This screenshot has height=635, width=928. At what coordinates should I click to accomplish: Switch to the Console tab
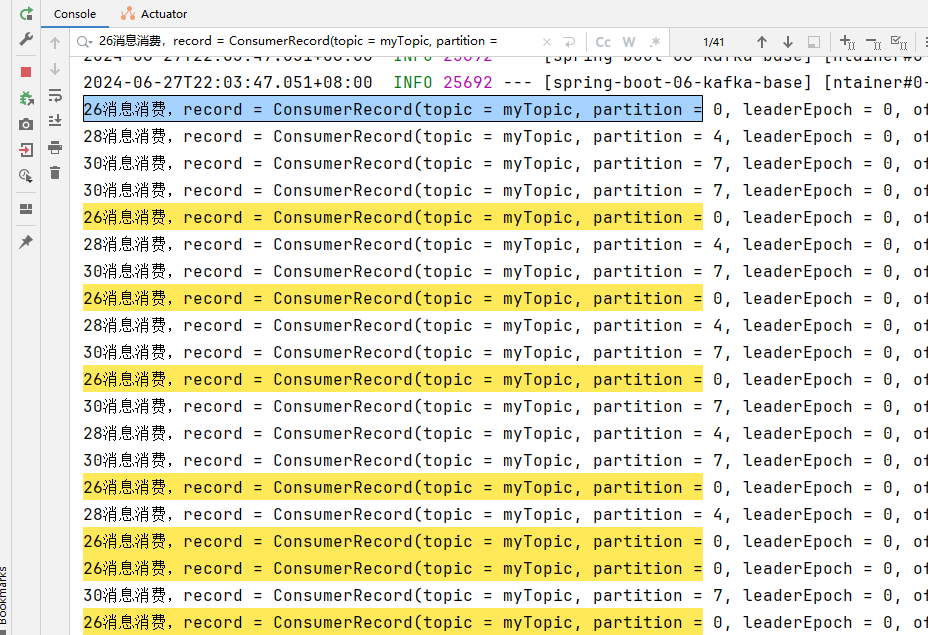tap(75, 14)
